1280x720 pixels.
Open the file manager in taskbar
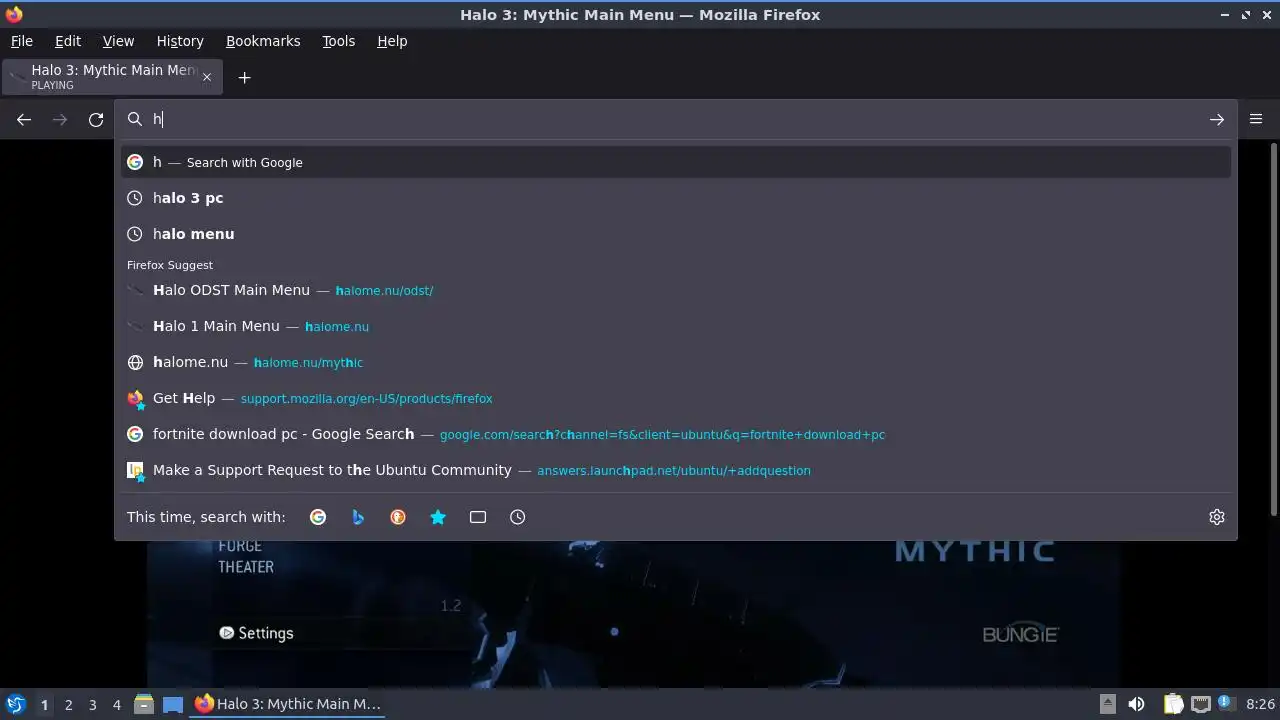tap(143, 704)
